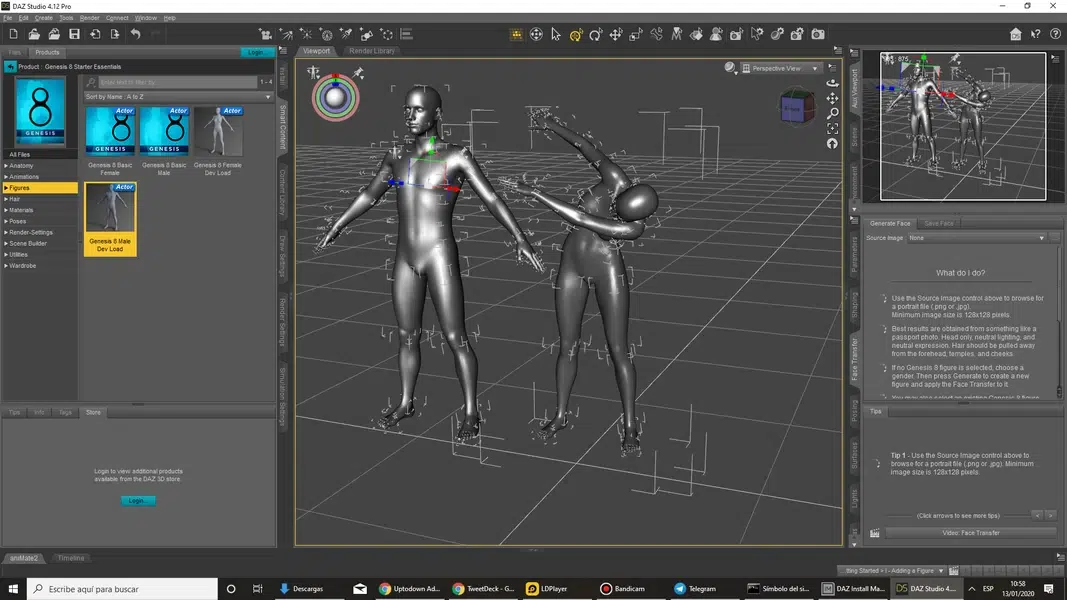
Task: Select the Figures category
Action: tap(40, 188)
